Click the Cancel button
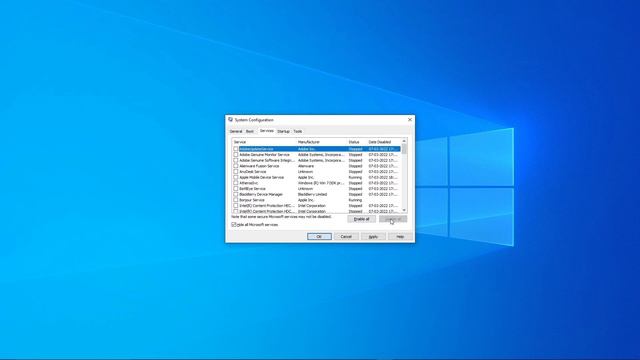 tap(346, 237)
